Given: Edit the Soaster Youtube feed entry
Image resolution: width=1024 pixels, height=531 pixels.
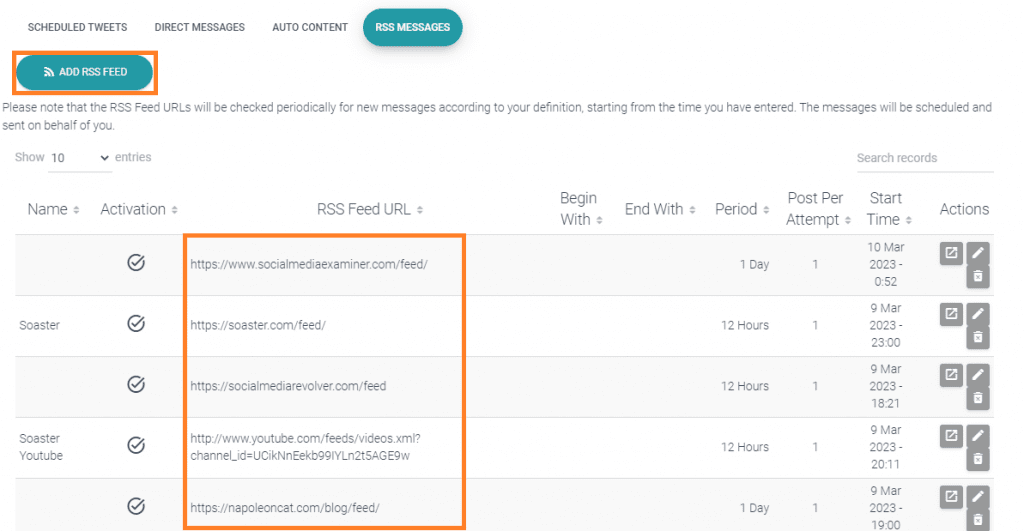Looking at the screenshot, I should tap(978, 436).
